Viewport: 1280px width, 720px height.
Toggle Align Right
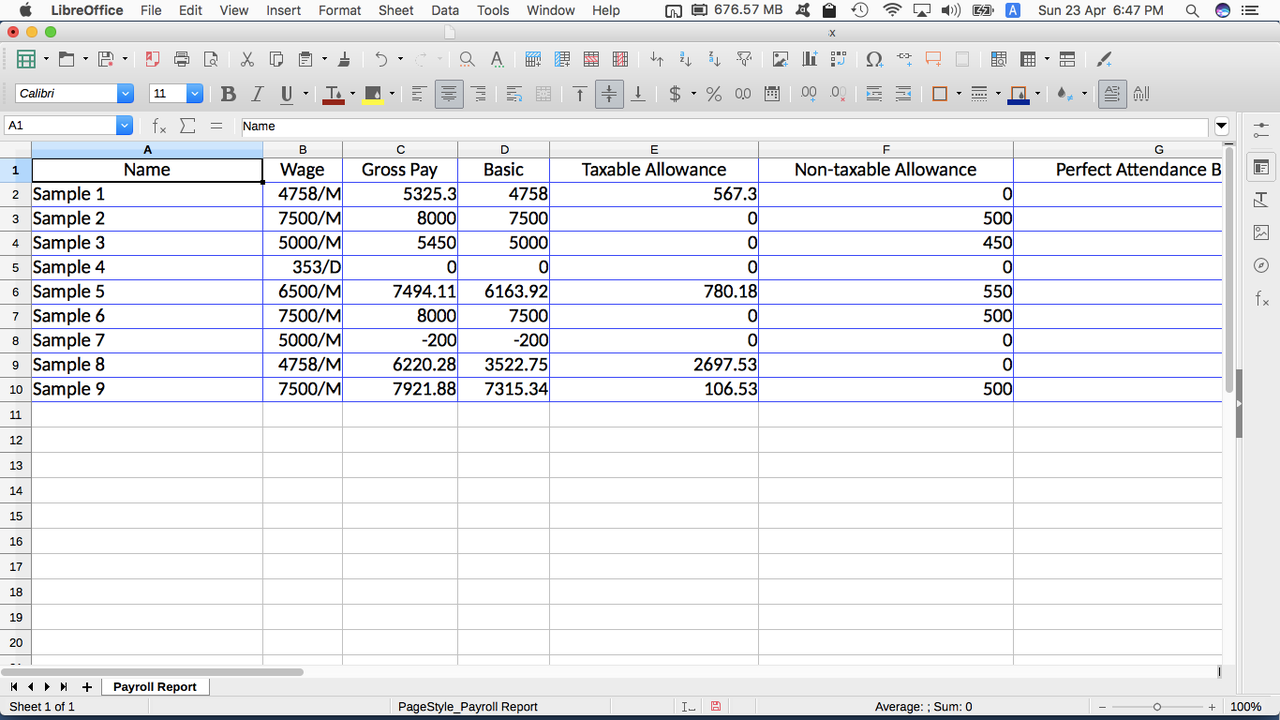pos(478,94)
